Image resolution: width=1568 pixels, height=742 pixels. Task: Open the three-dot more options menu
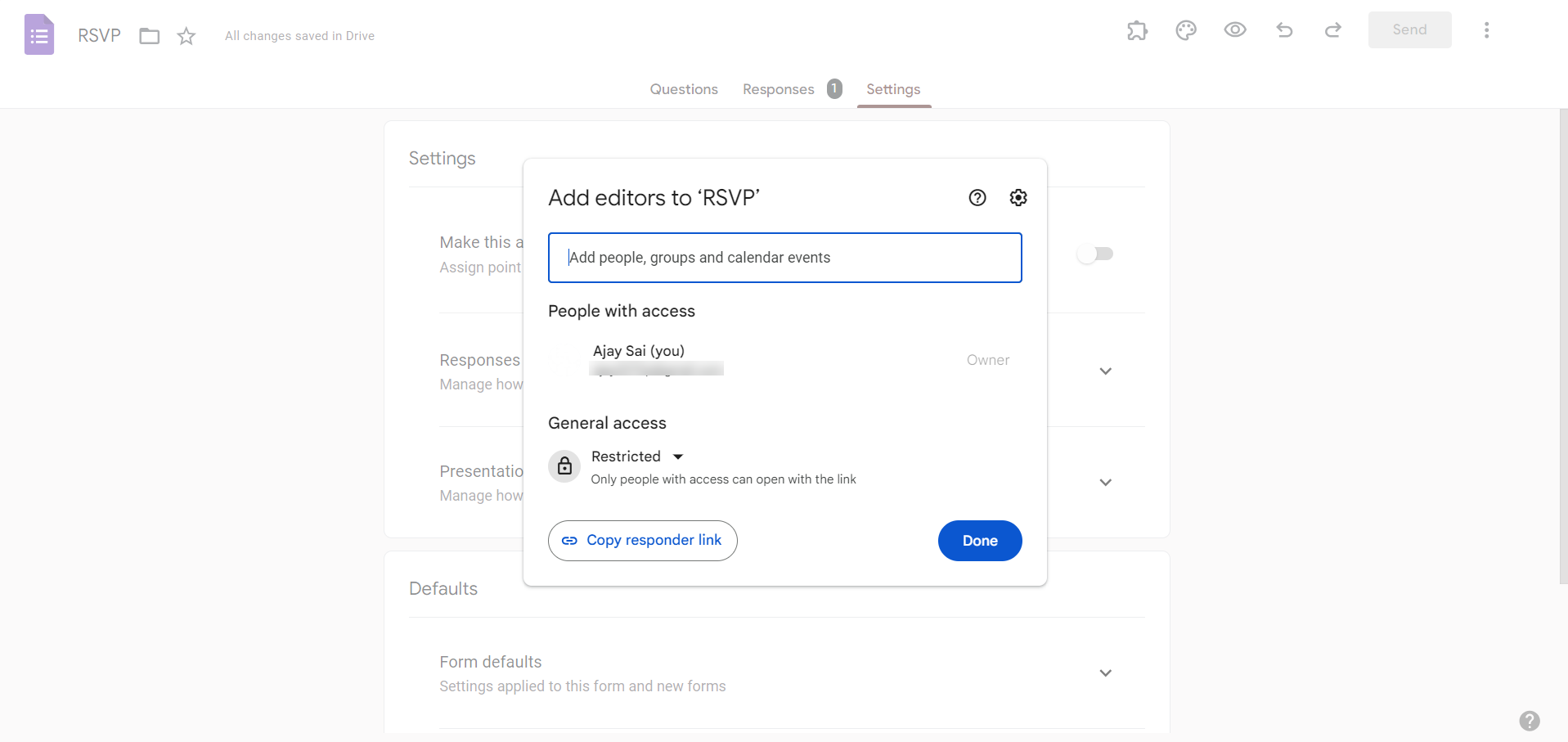tap(1486, 30)
